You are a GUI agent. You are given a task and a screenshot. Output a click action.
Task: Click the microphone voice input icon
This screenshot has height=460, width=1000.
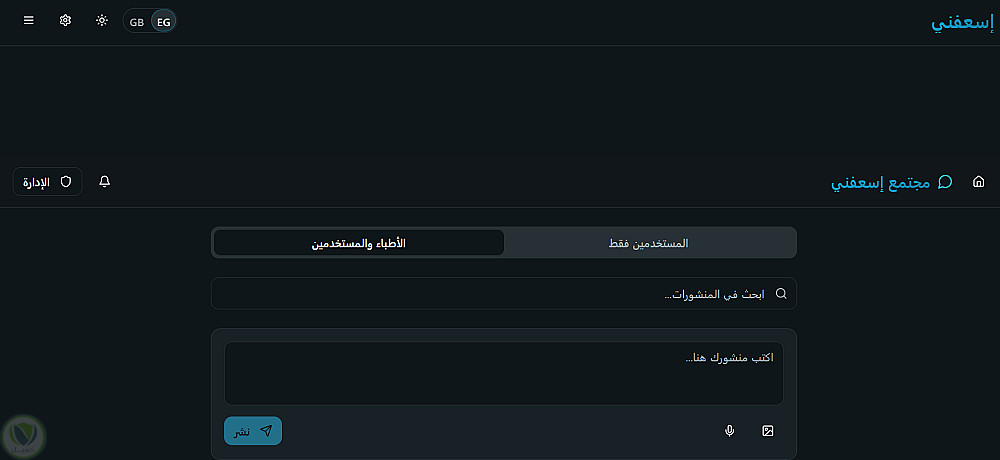730,431
